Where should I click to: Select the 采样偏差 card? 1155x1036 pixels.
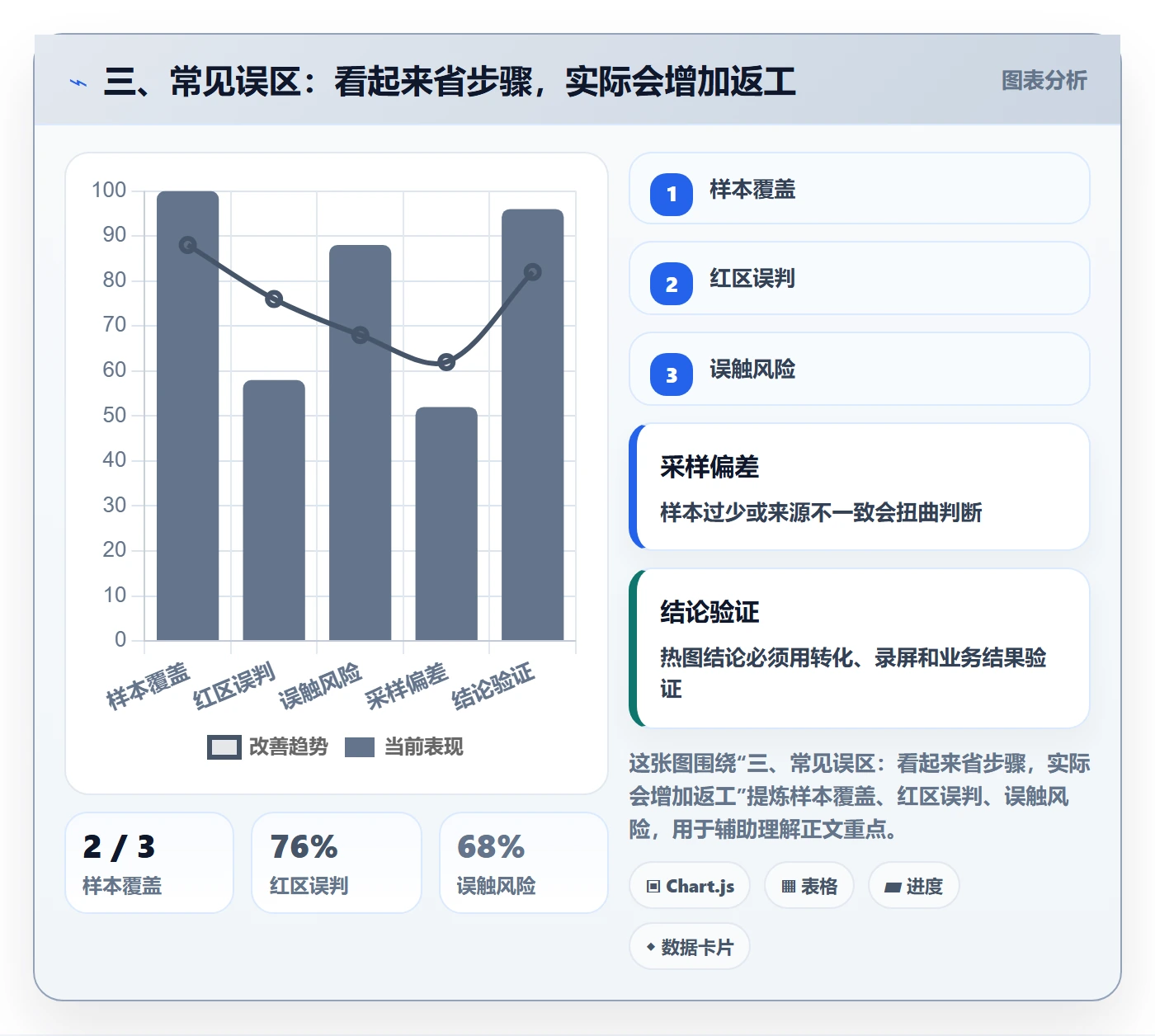860,487
